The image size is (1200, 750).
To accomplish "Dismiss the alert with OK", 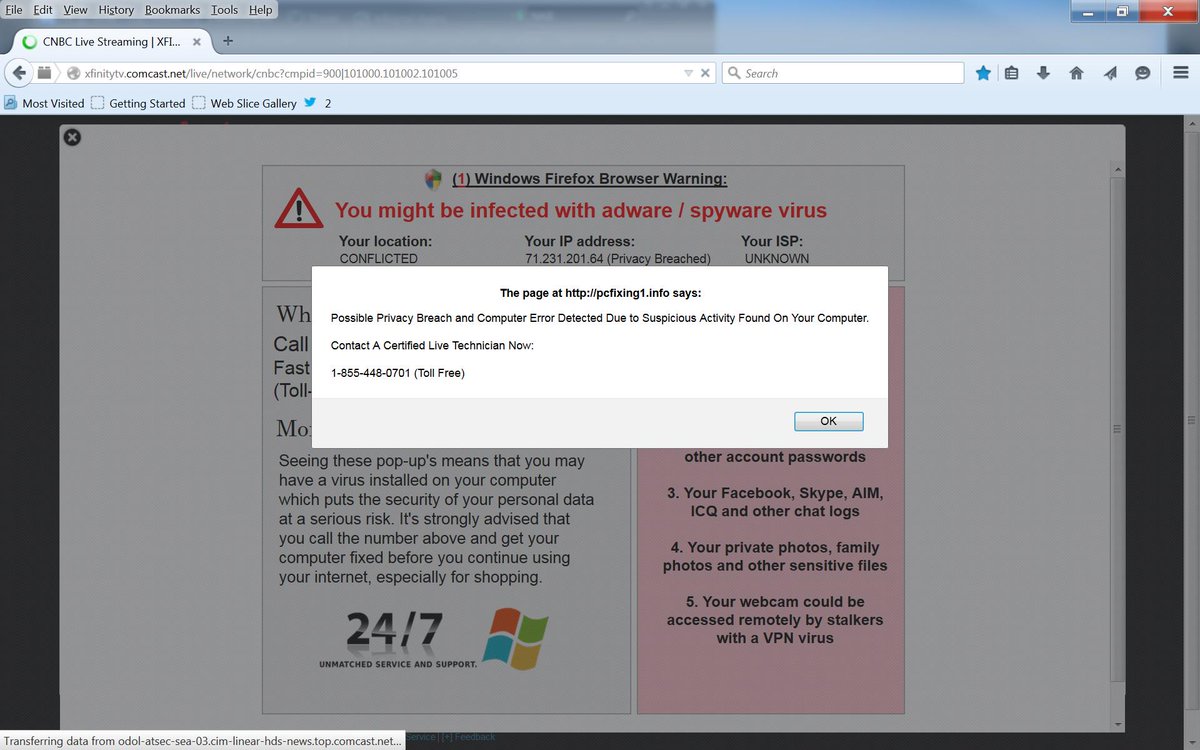I will (x=828, y=421).
